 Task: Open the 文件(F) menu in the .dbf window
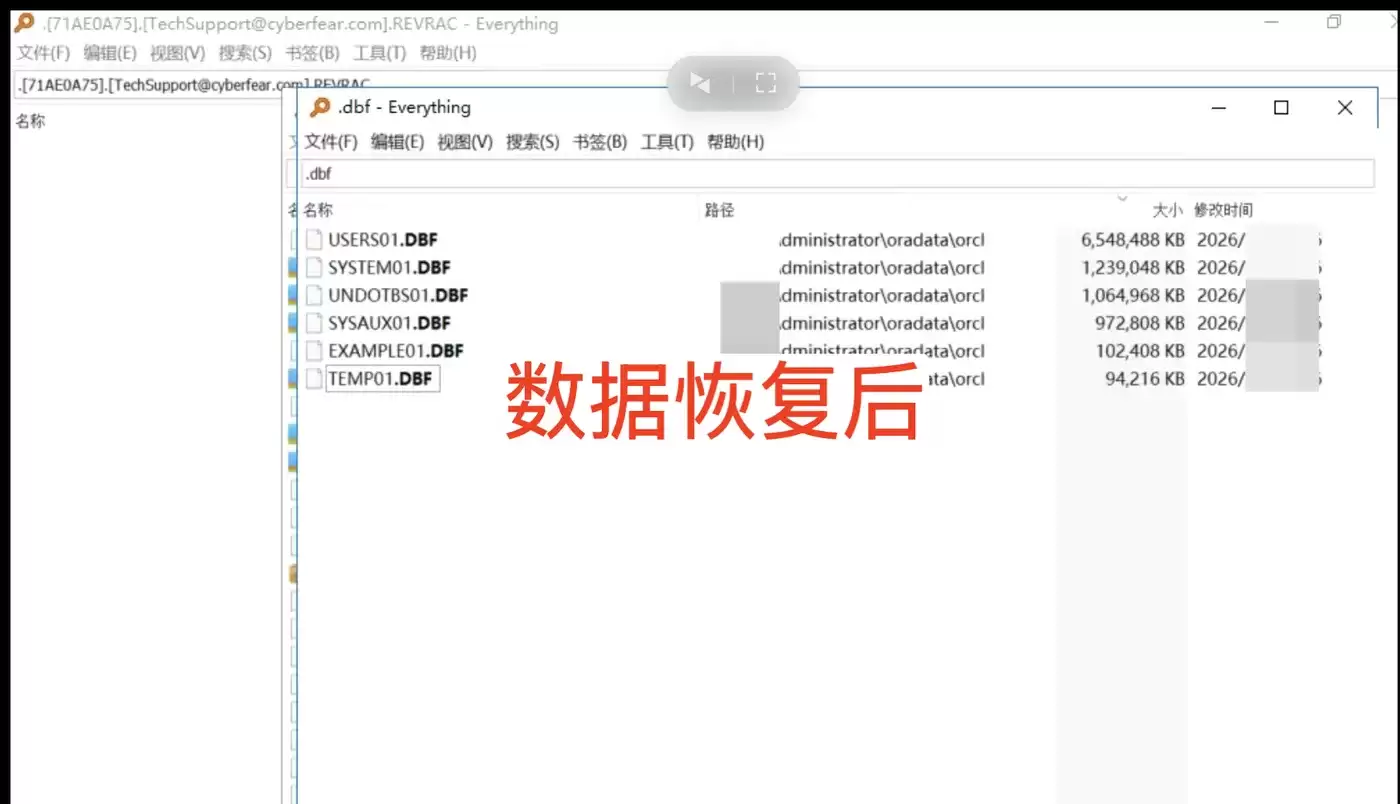331,142
